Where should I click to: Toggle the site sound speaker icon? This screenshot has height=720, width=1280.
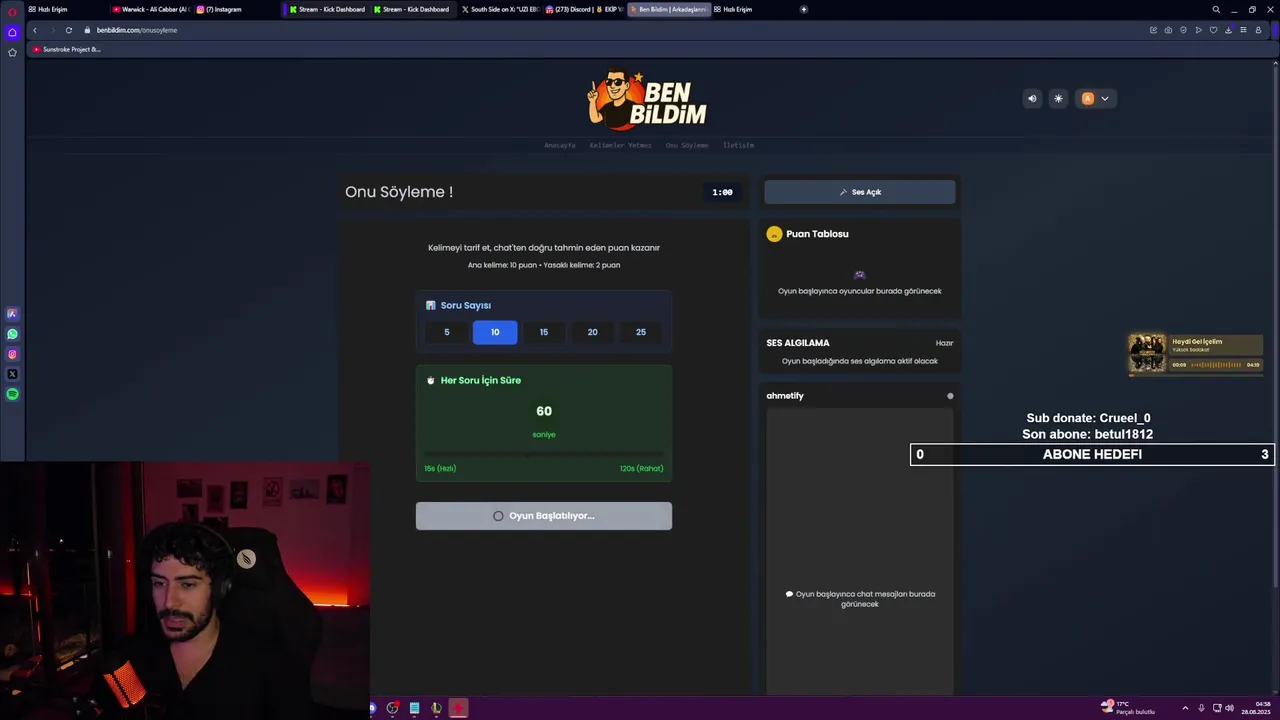(x=1032, y=98)
